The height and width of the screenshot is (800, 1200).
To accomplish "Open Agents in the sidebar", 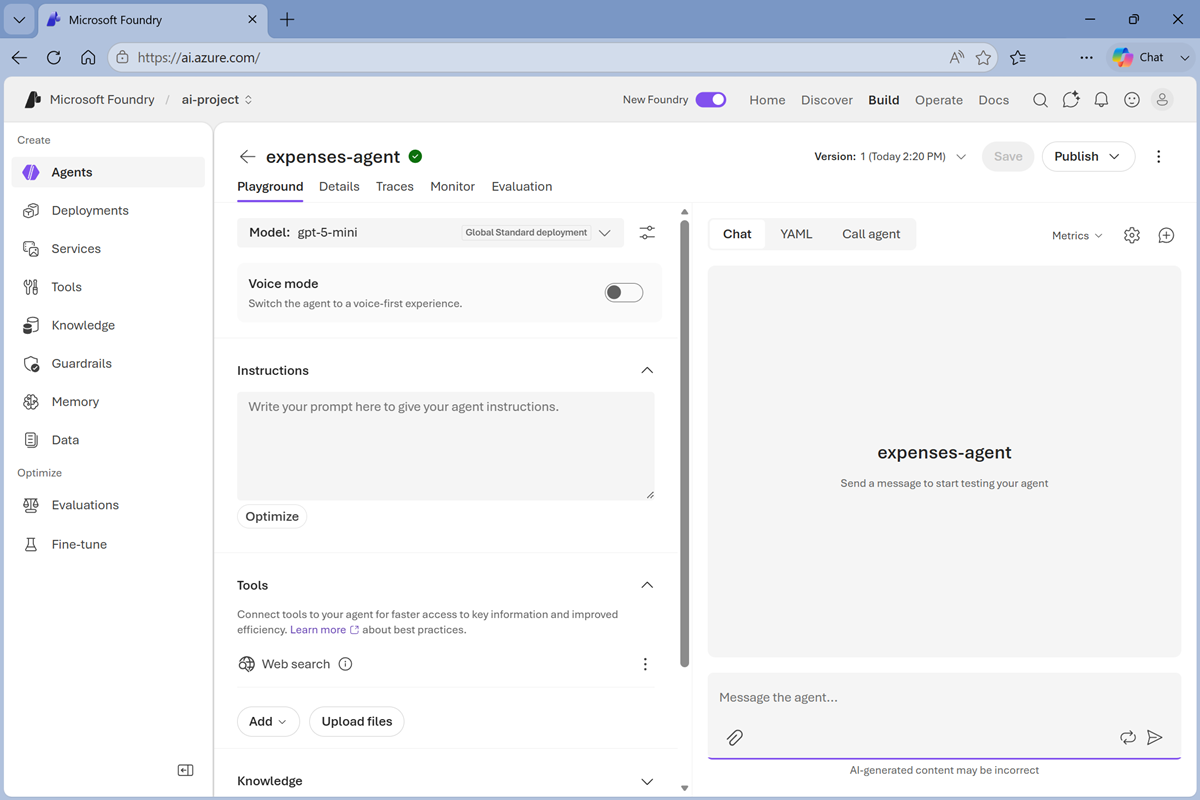I will tap(108, 172).
